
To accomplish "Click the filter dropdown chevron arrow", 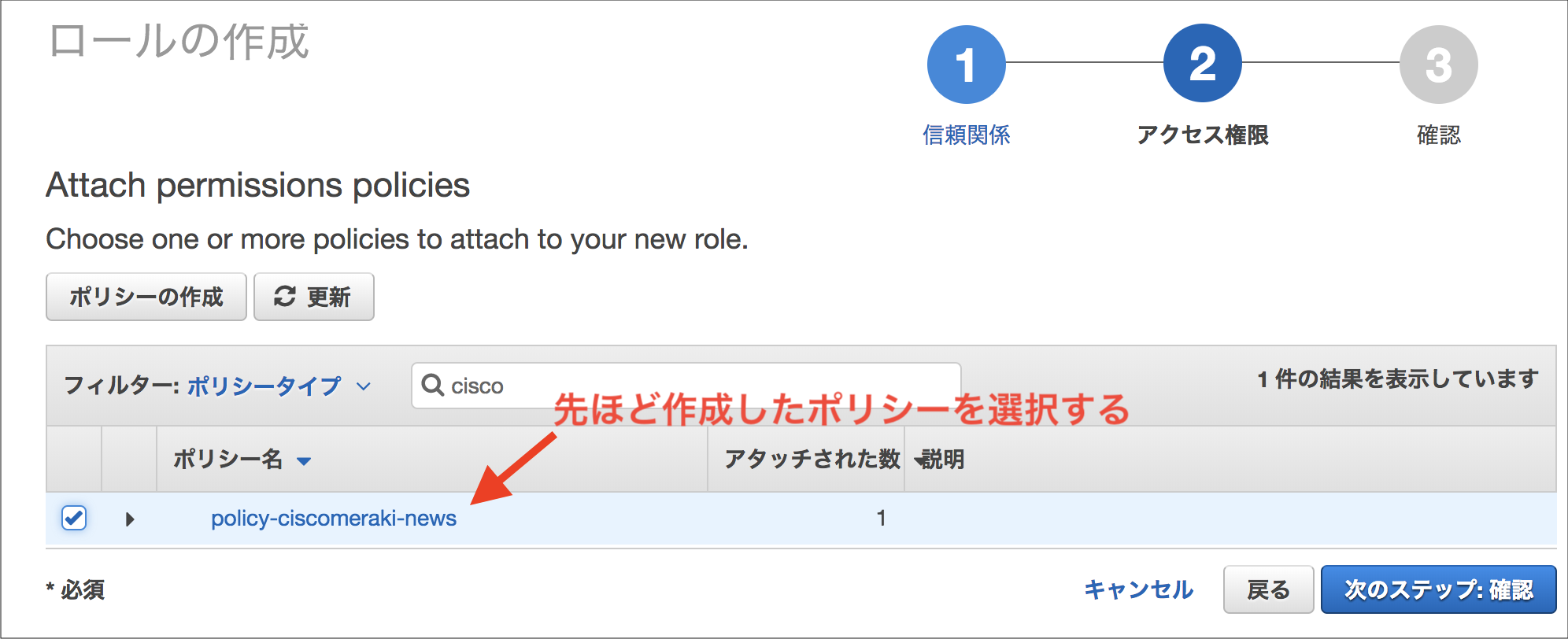I will [x=364, y=386].
